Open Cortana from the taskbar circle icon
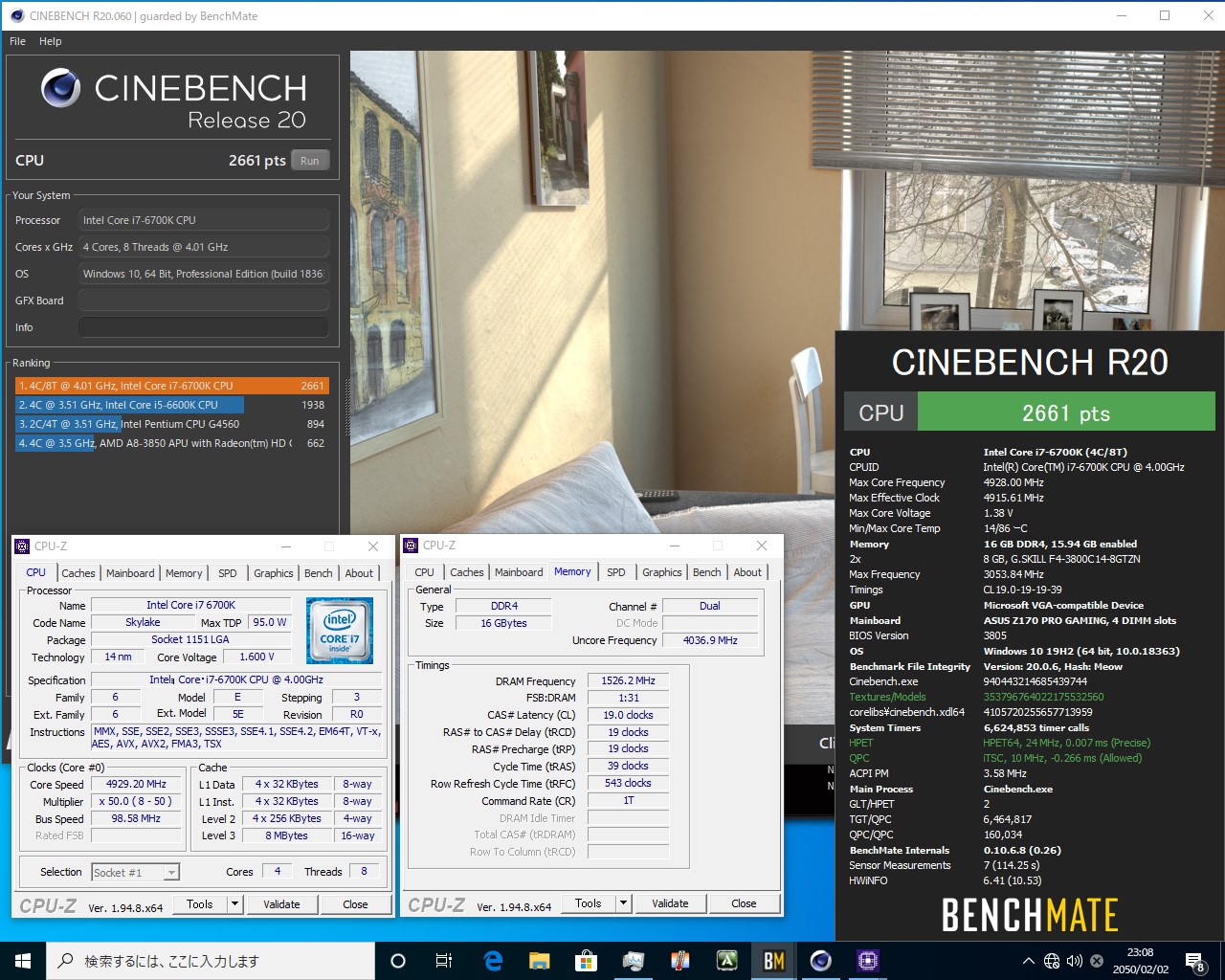1225x980 pixels. point(398,961)
